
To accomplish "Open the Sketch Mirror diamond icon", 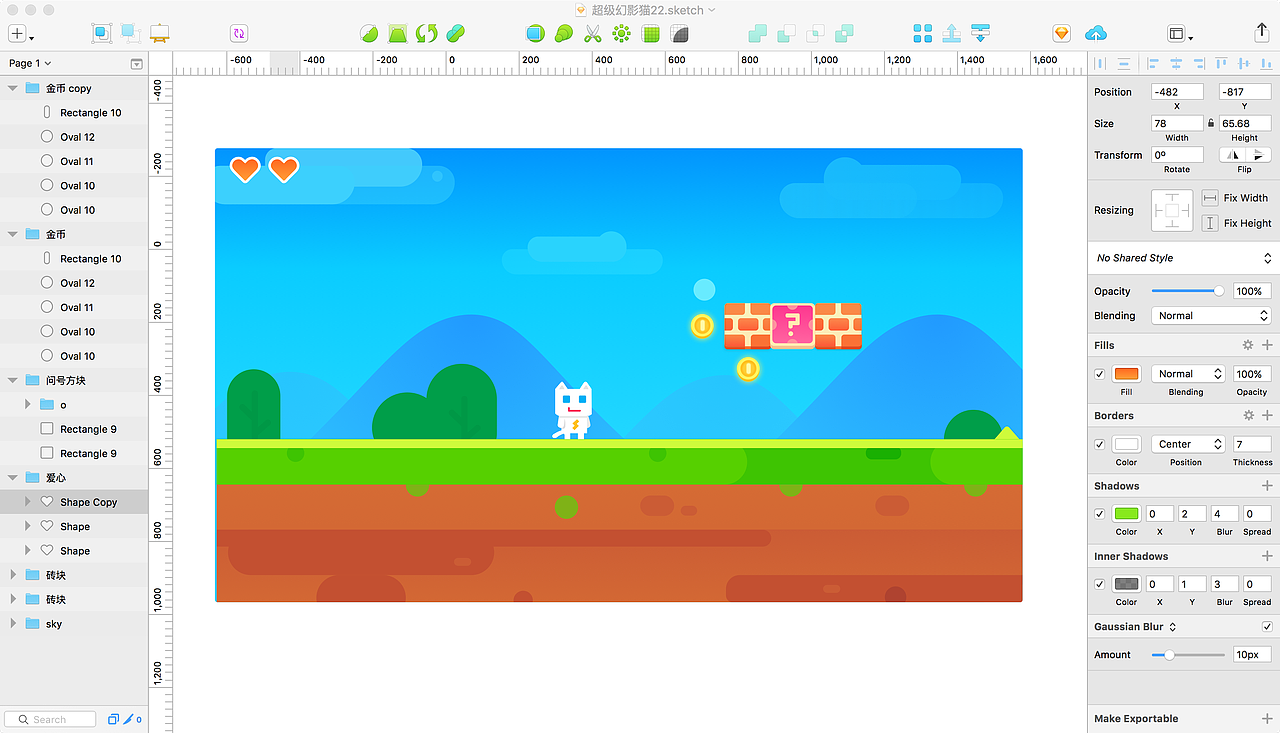I will 1061,34.
